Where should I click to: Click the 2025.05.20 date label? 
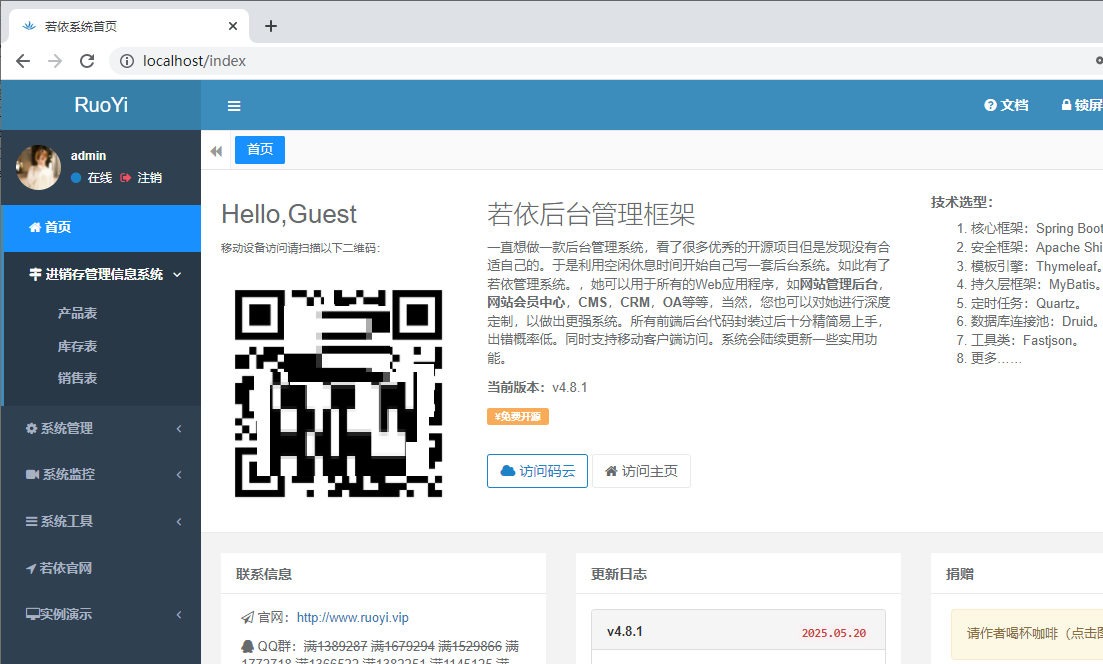[834, 633]
